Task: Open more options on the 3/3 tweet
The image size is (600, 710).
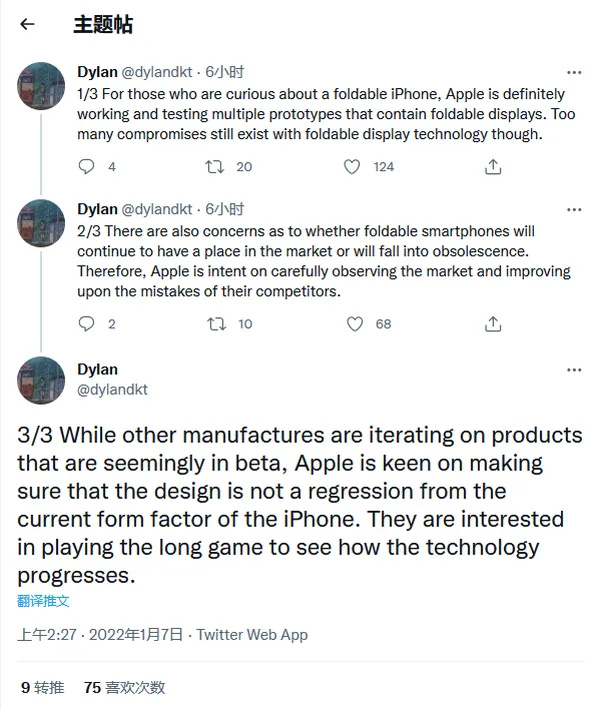Action: coord(574,370)
